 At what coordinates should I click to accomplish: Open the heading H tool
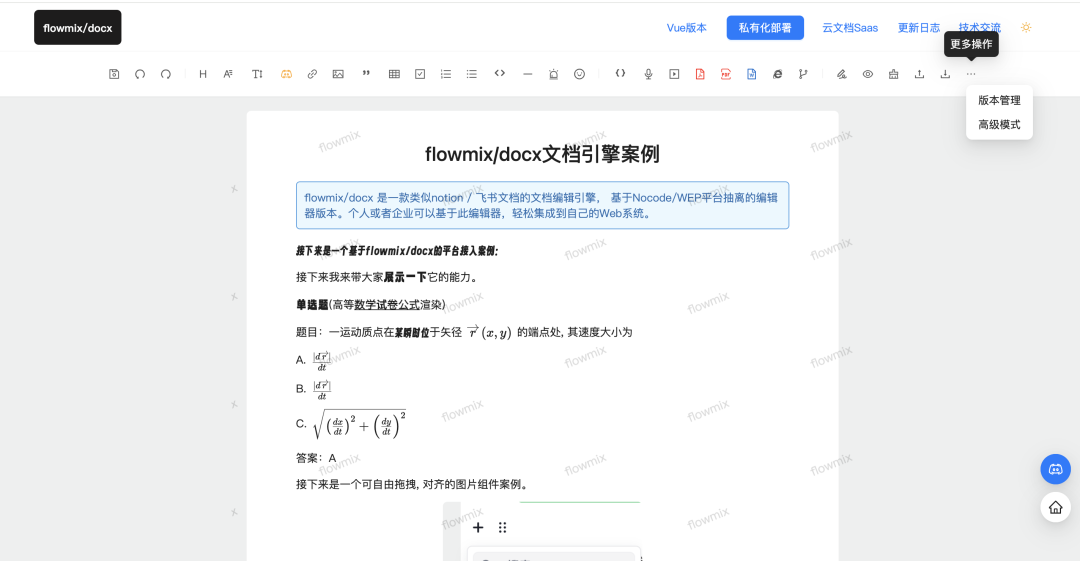tap(202, 74)
